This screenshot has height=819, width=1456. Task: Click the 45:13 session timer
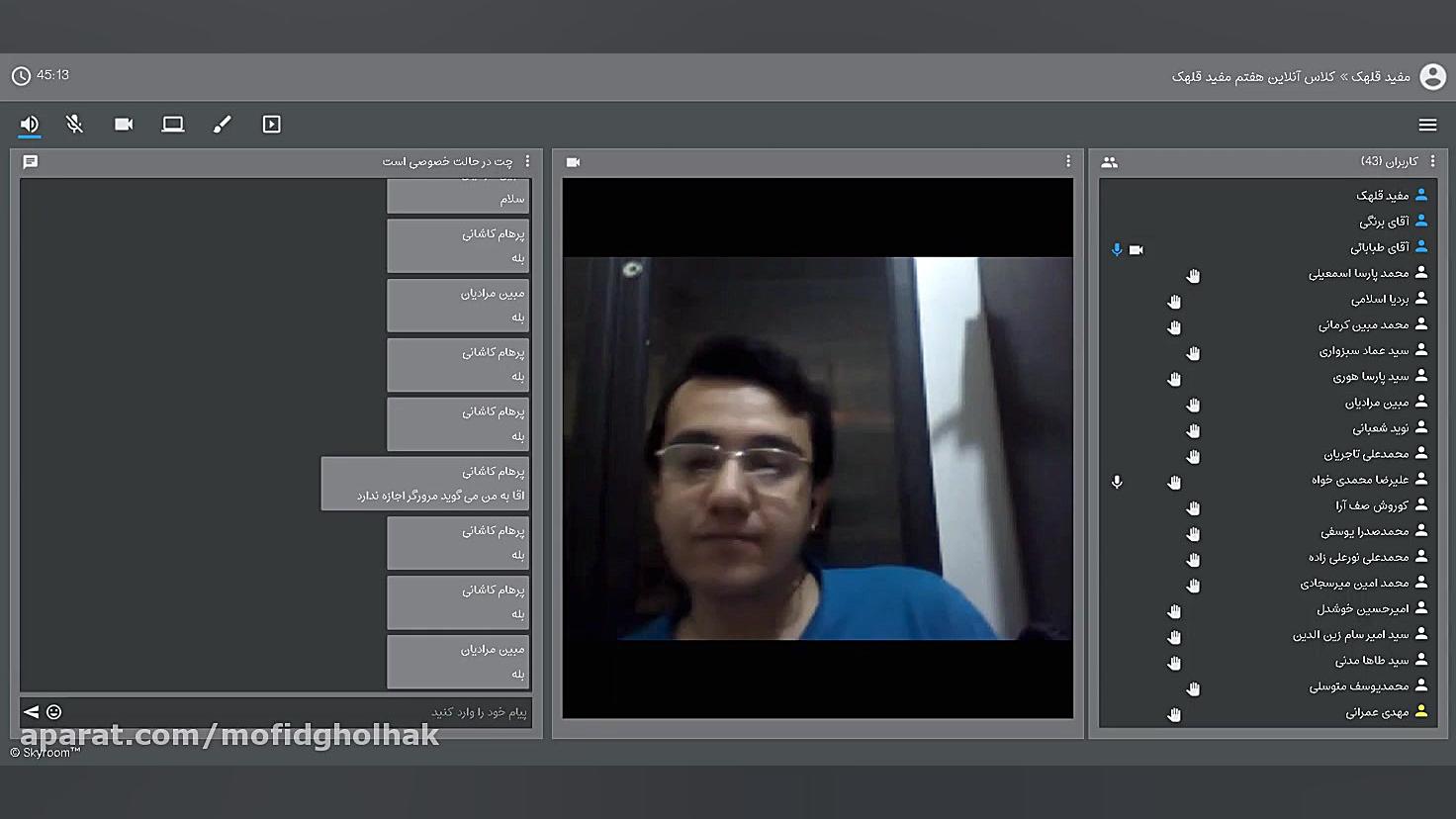pyautogui.click(x=53, y=75)
